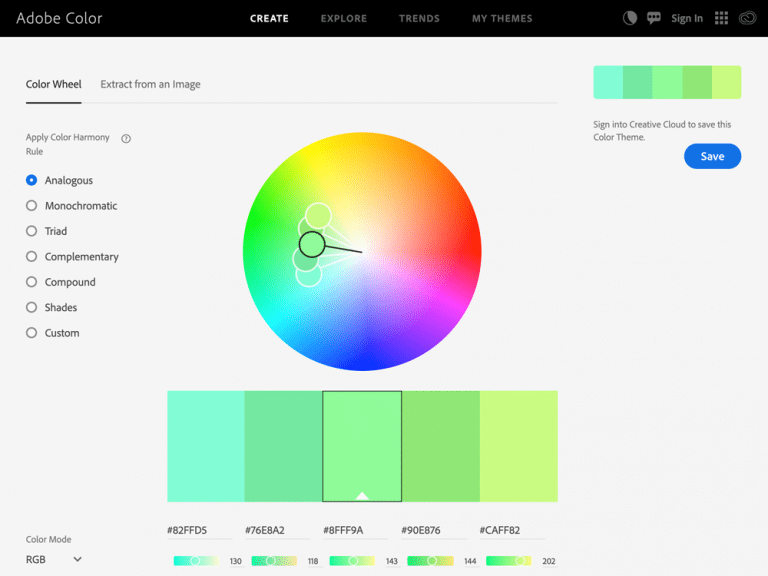Click the Adobe Color logo

59,18
